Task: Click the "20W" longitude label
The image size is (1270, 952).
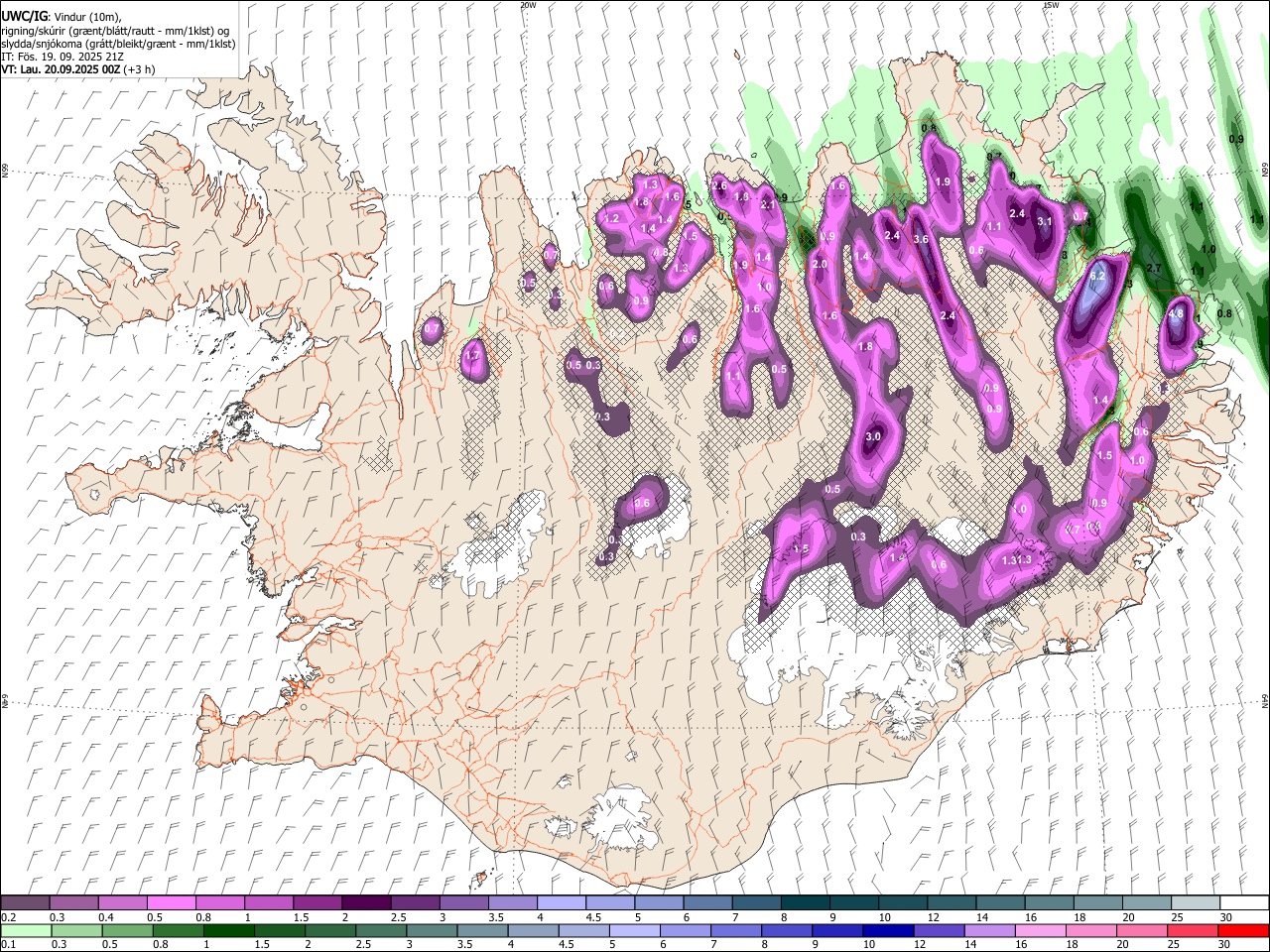Action: point(528,5)
